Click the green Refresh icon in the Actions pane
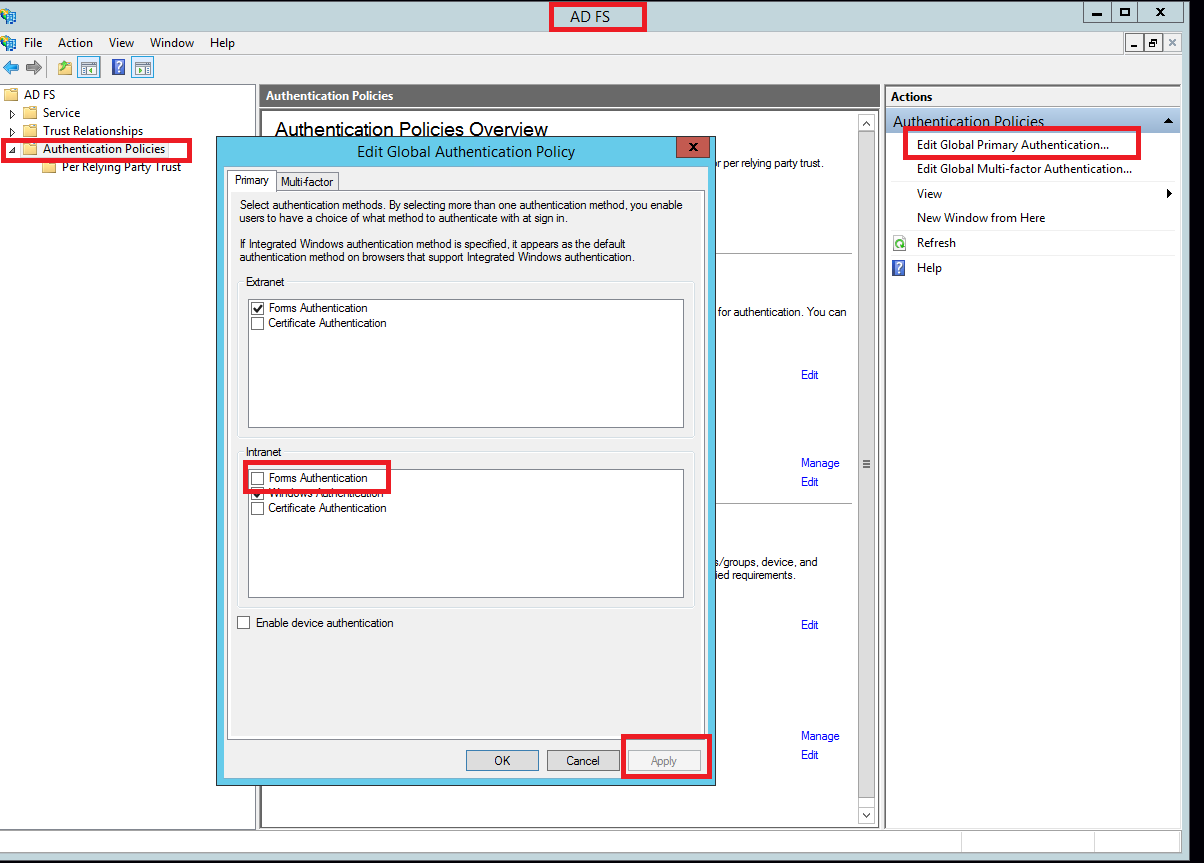This screenshot has width=1204, height=863. click(899, 243)
